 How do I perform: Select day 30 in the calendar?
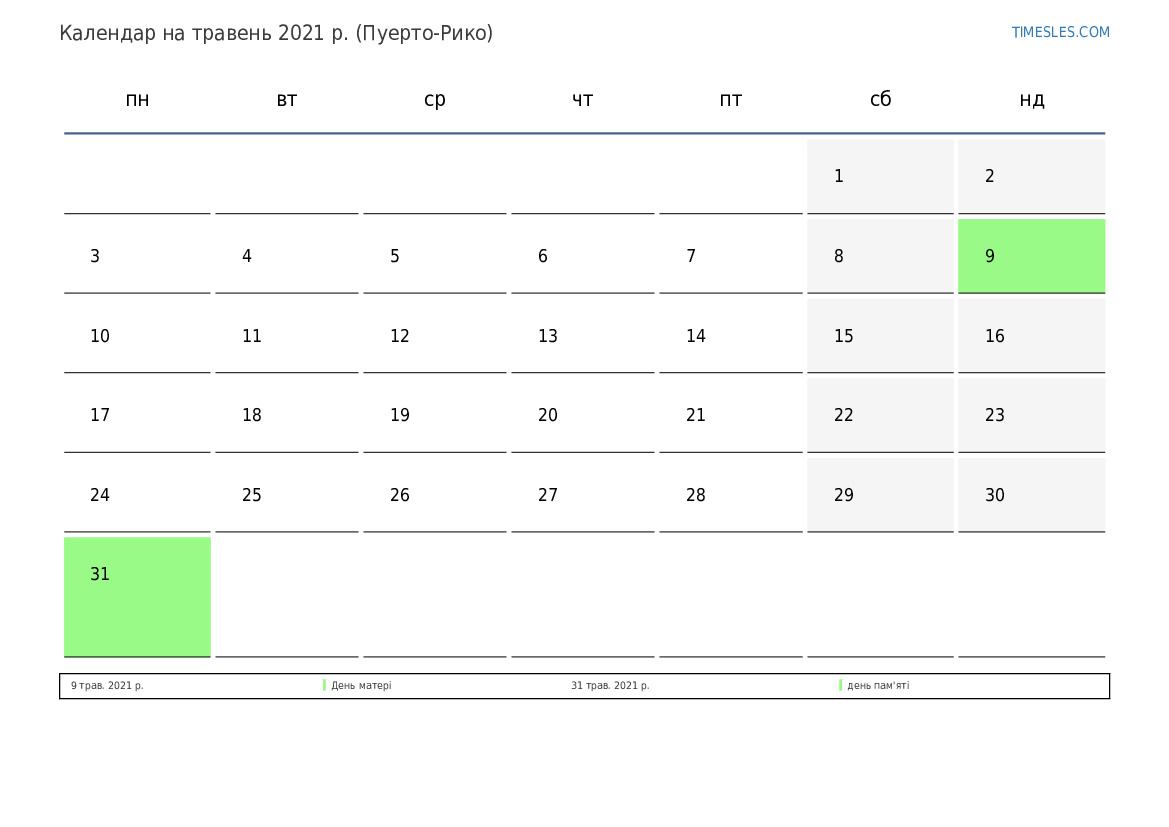point(1031,495)
